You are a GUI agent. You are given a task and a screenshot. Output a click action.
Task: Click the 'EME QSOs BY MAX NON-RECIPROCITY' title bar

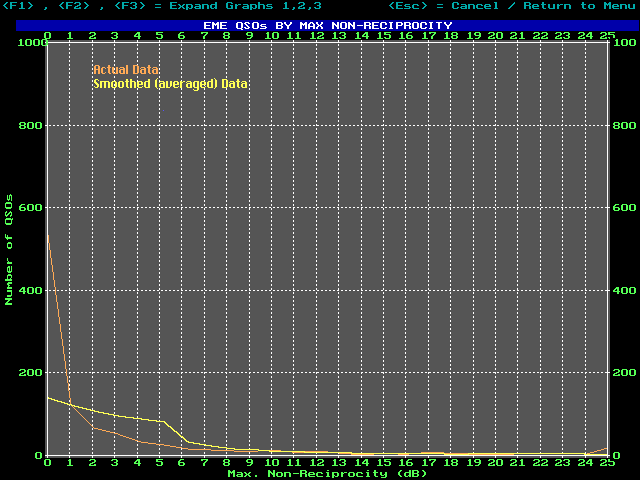coord(327,25)
